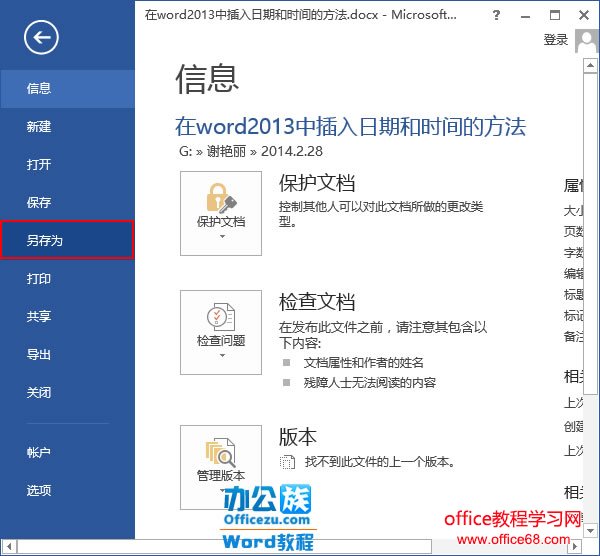The width and height of the screenshot is (600, 556).
Task: Select 新建 in the left sidebar
Action: point(67,127)
